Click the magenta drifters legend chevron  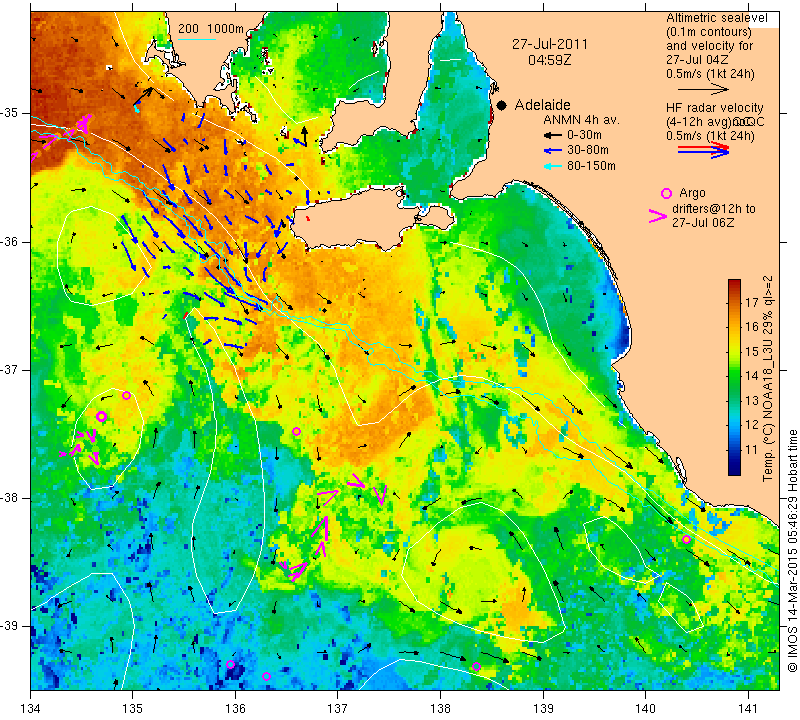coord(658,216)
